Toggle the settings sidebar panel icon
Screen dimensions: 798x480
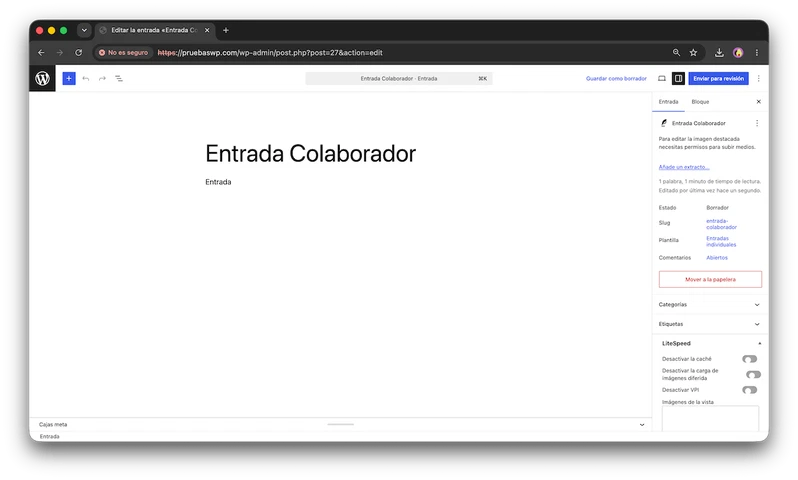[x=678, y=78]
